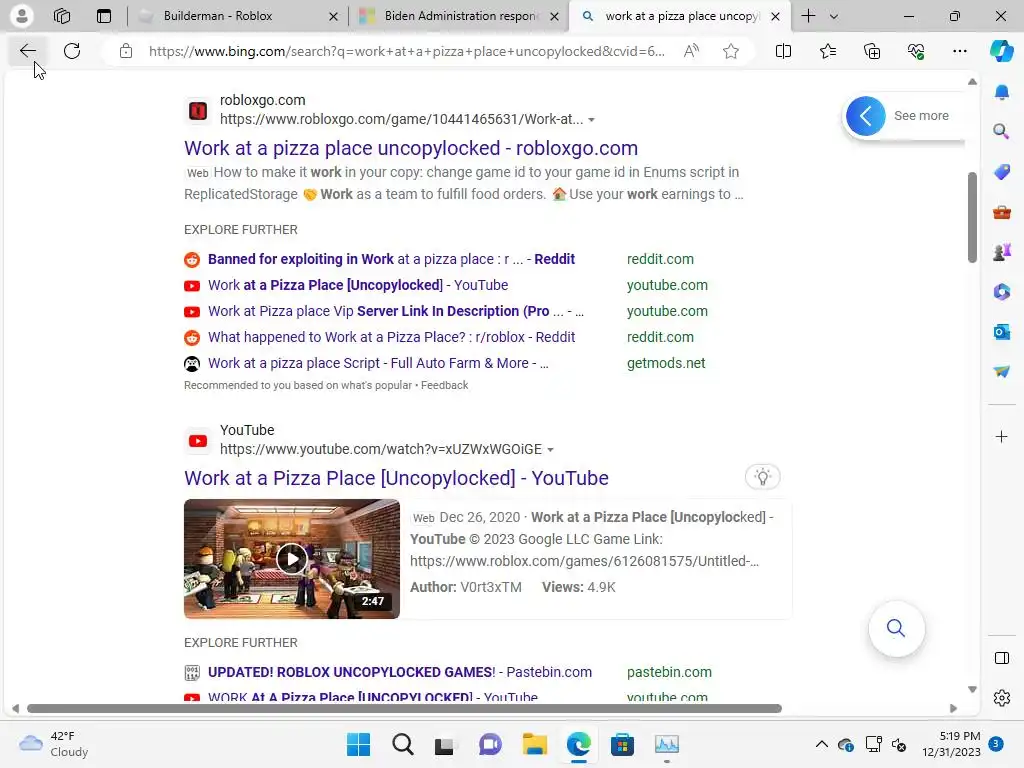Show hidden system tray icons chevron
1024x768 pixels.
click(x=822, y=744)
